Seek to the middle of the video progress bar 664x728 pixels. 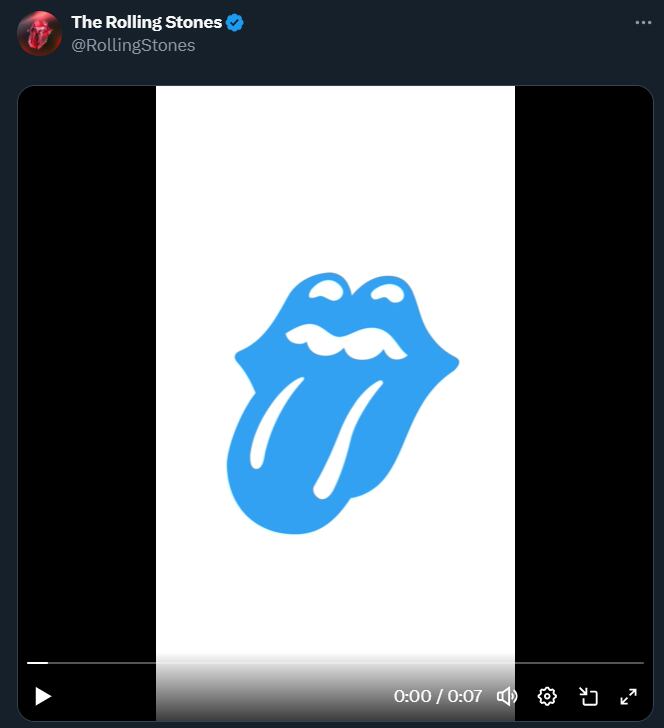tap(335, 662)
